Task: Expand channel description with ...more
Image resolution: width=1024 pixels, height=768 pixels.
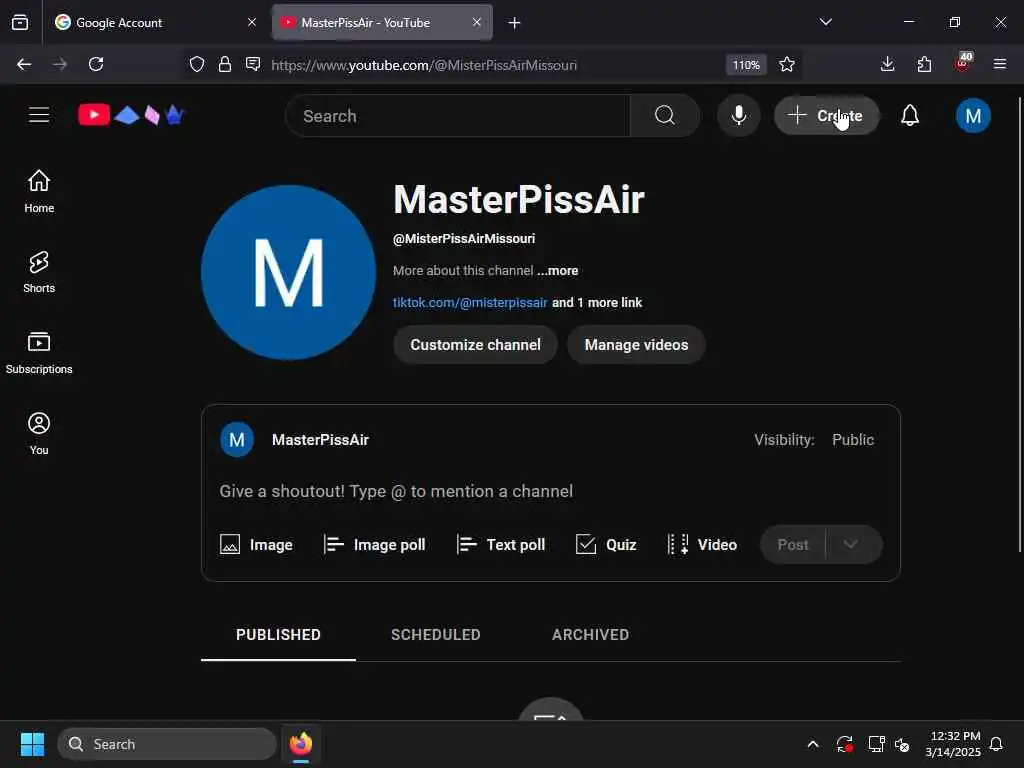Action: (558, 270)
